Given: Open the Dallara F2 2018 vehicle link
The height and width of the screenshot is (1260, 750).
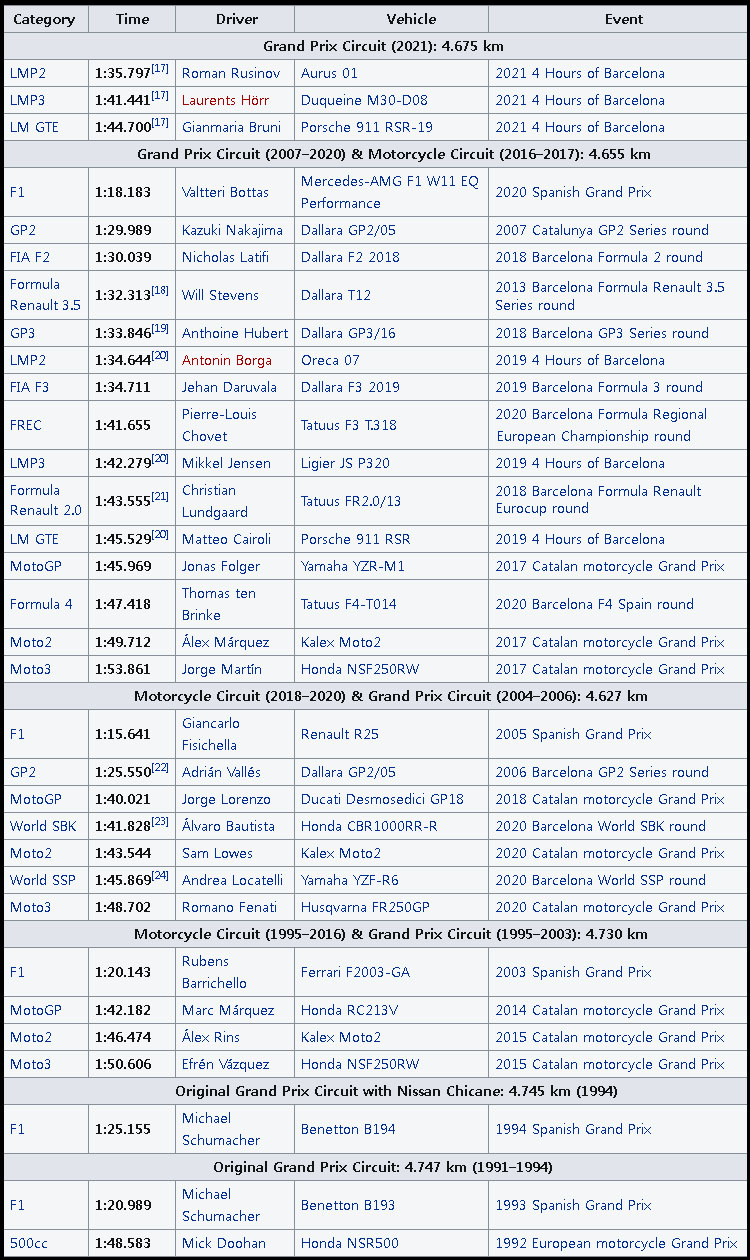Looking at the screenshot, I should [350, 257].
